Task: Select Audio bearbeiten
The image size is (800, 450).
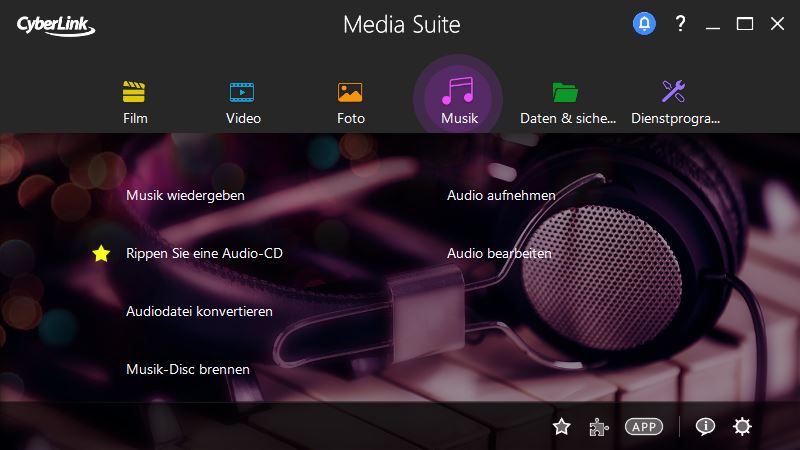Action: (x=499, y=254)
